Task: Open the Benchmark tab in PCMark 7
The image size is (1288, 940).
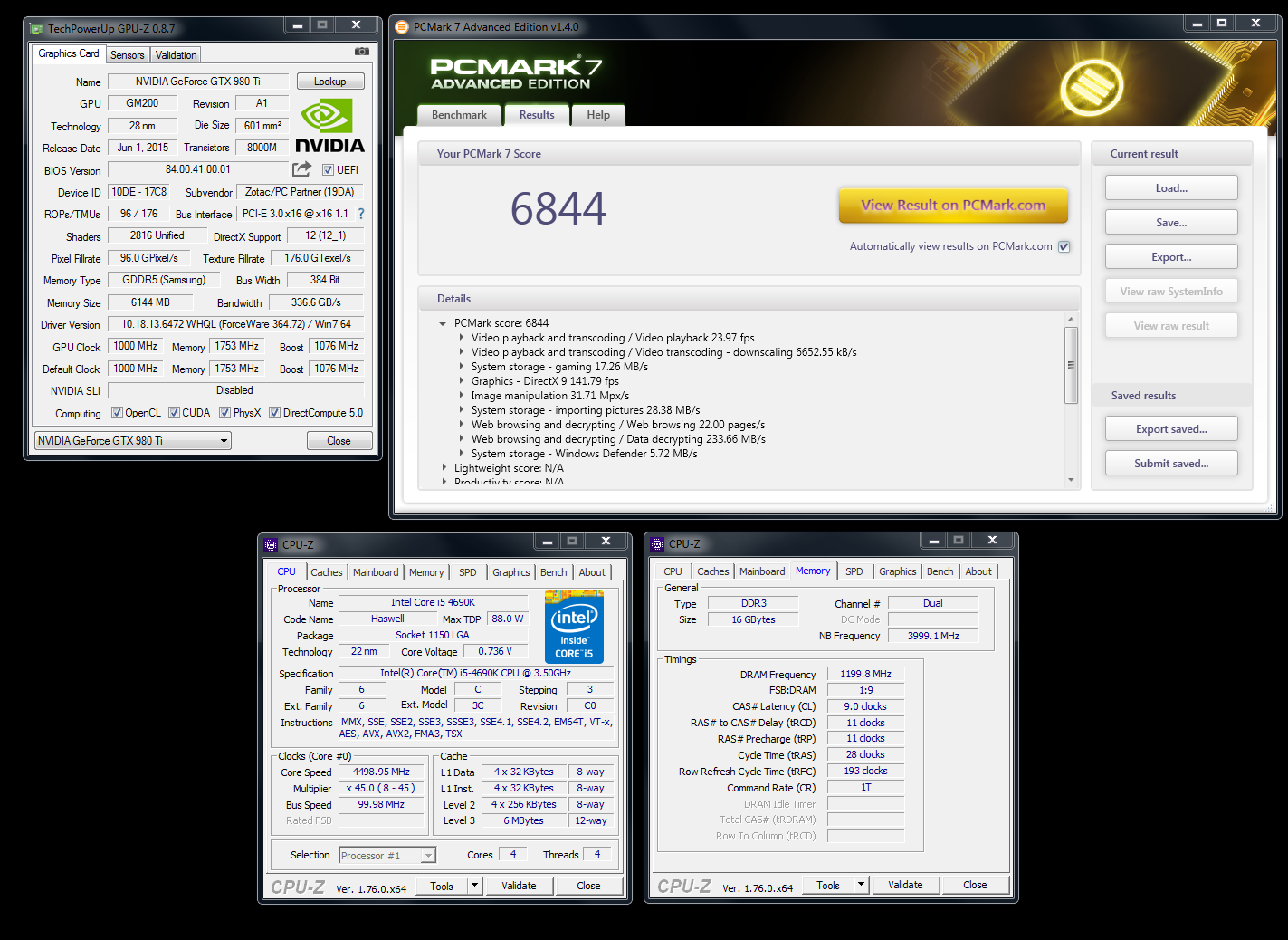Action: point(459,115)
